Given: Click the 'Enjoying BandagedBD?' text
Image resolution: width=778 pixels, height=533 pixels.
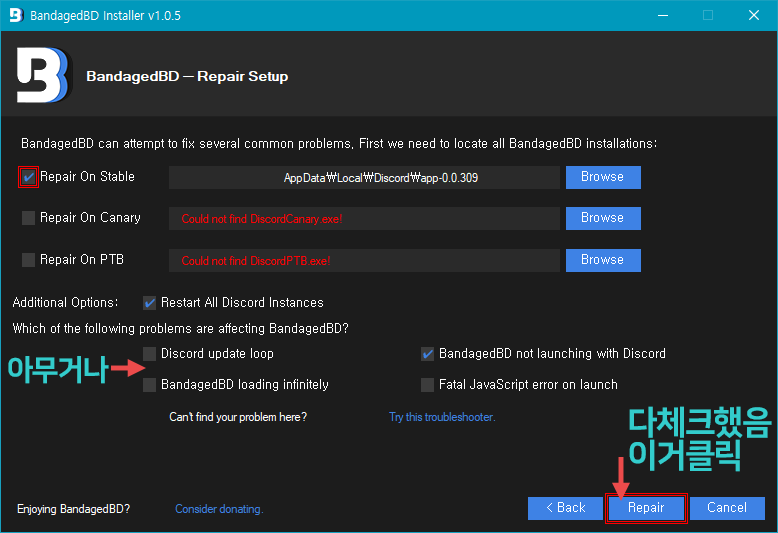Looking at the screenshot, I should coord(73,509).
